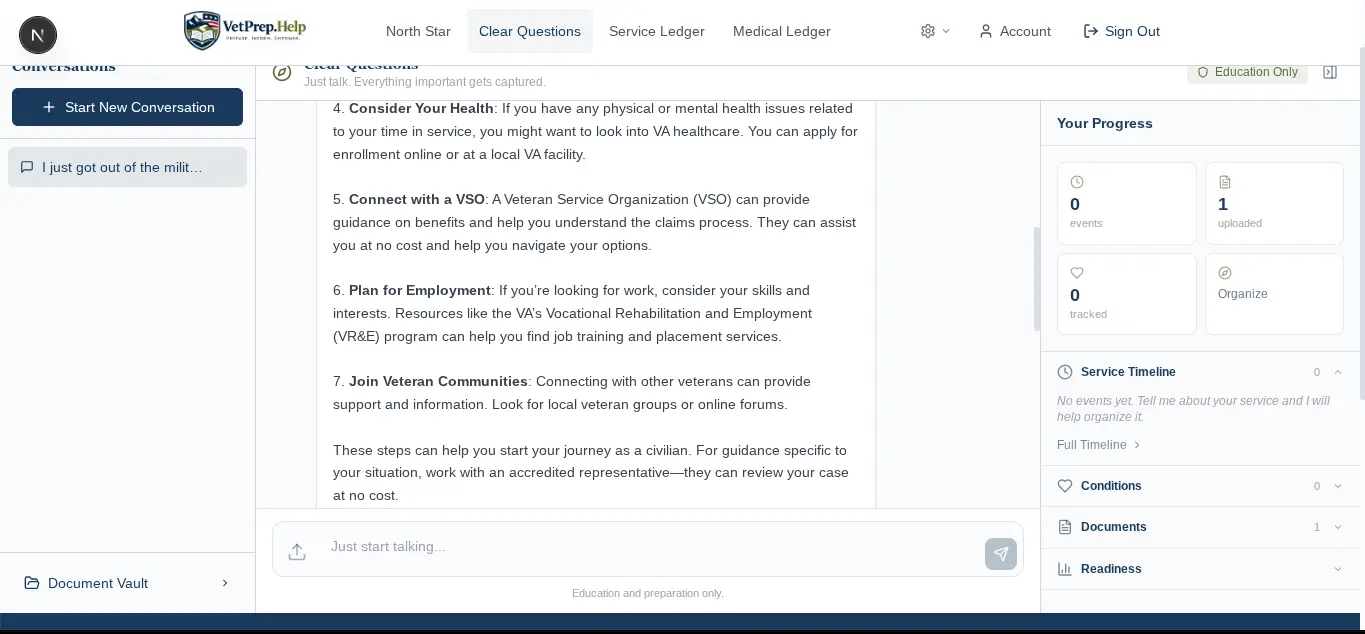The image size is (1365, 634).
Task: Click Sign Out
Action: 1122,31
